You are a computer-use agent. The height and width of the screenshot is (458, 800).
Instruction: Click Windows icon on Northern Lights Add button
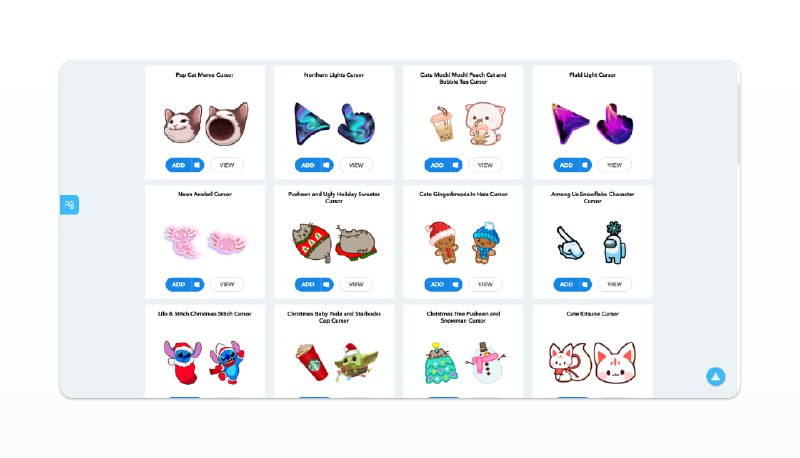click(327, 165)
